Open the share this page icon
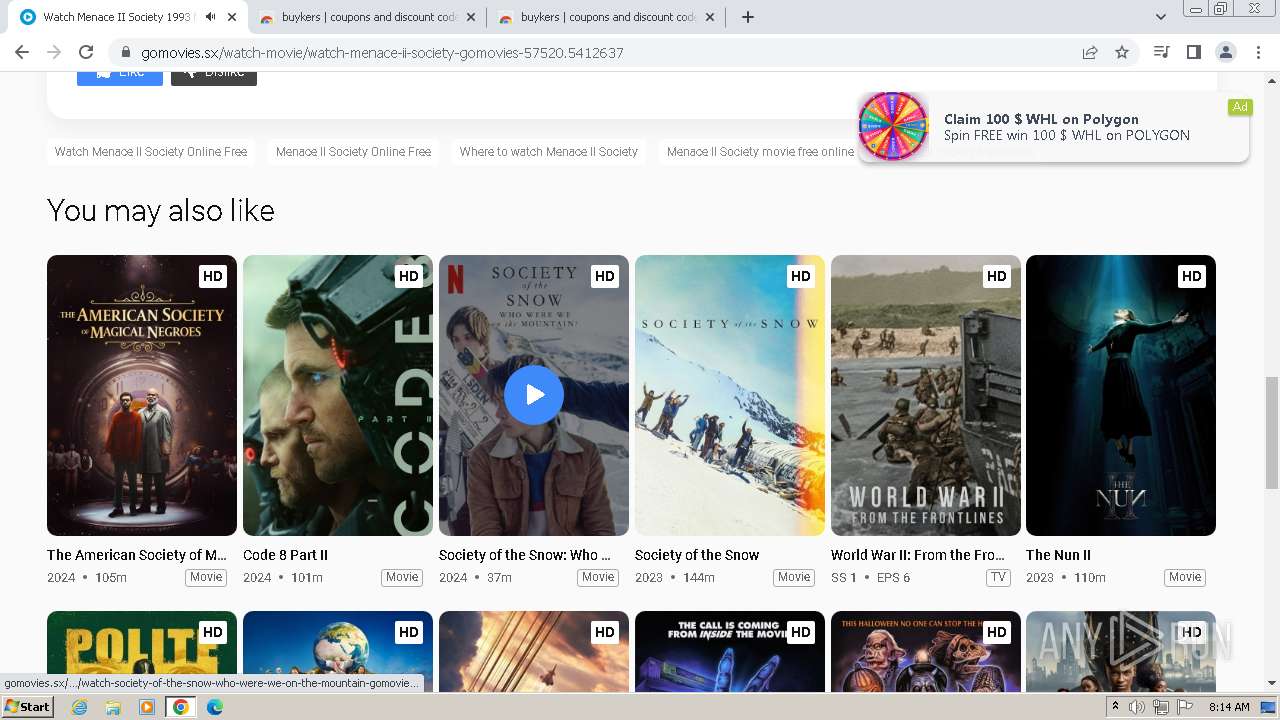Image resolution: width=1280 pixels, height=720 pixels. 1090,53
